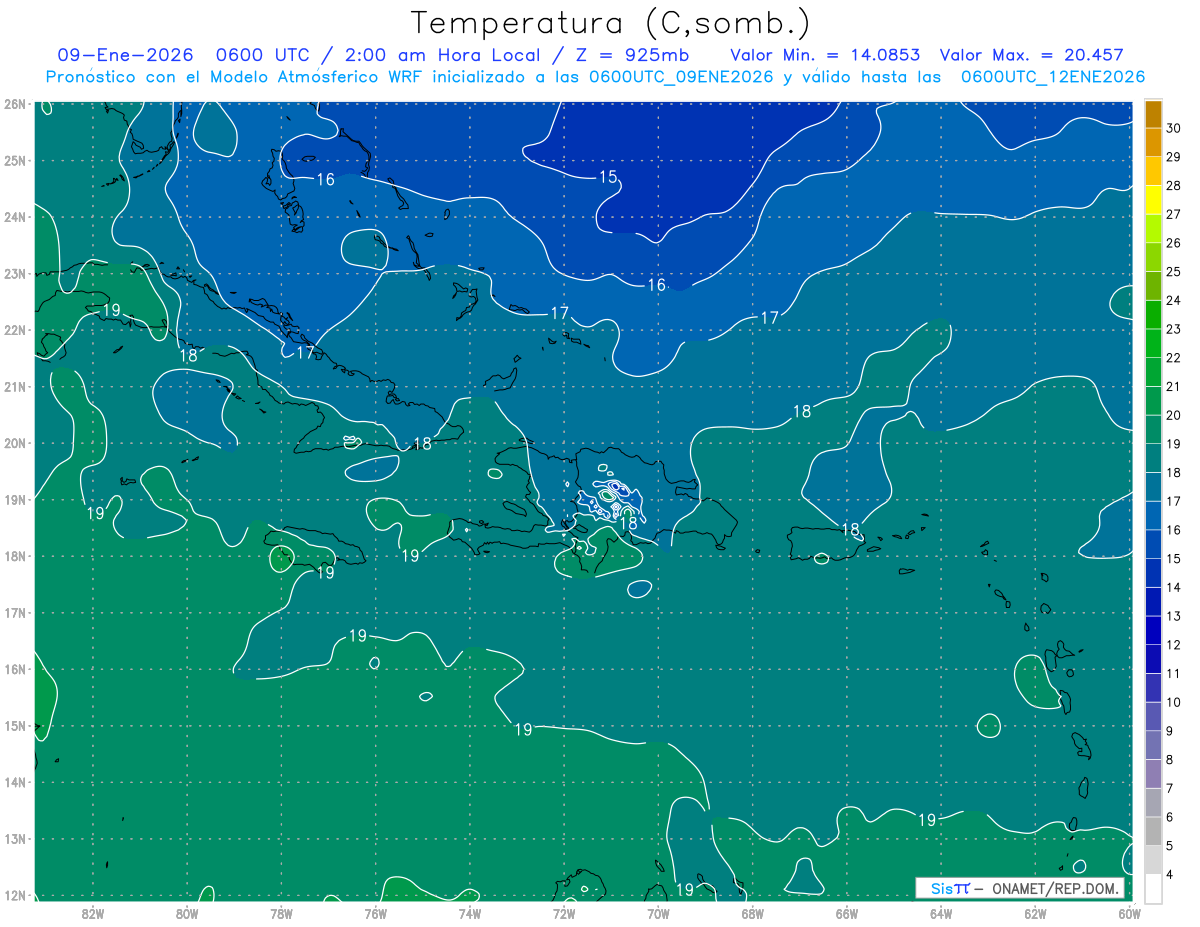Click the 26N latitude axis label
1200x927 pixels.
(x=14, y=104)
